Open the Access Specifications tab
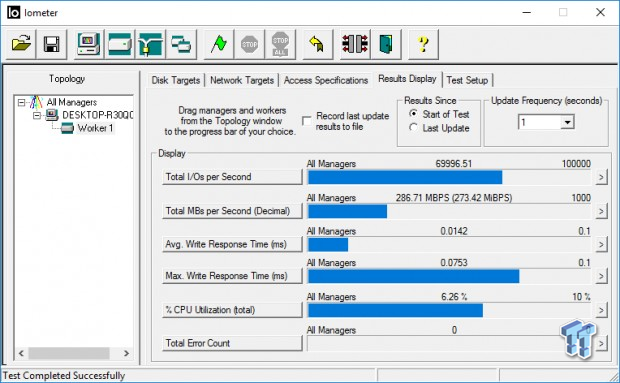This screenshot has height=383, width=620. [x=326, y=80]
